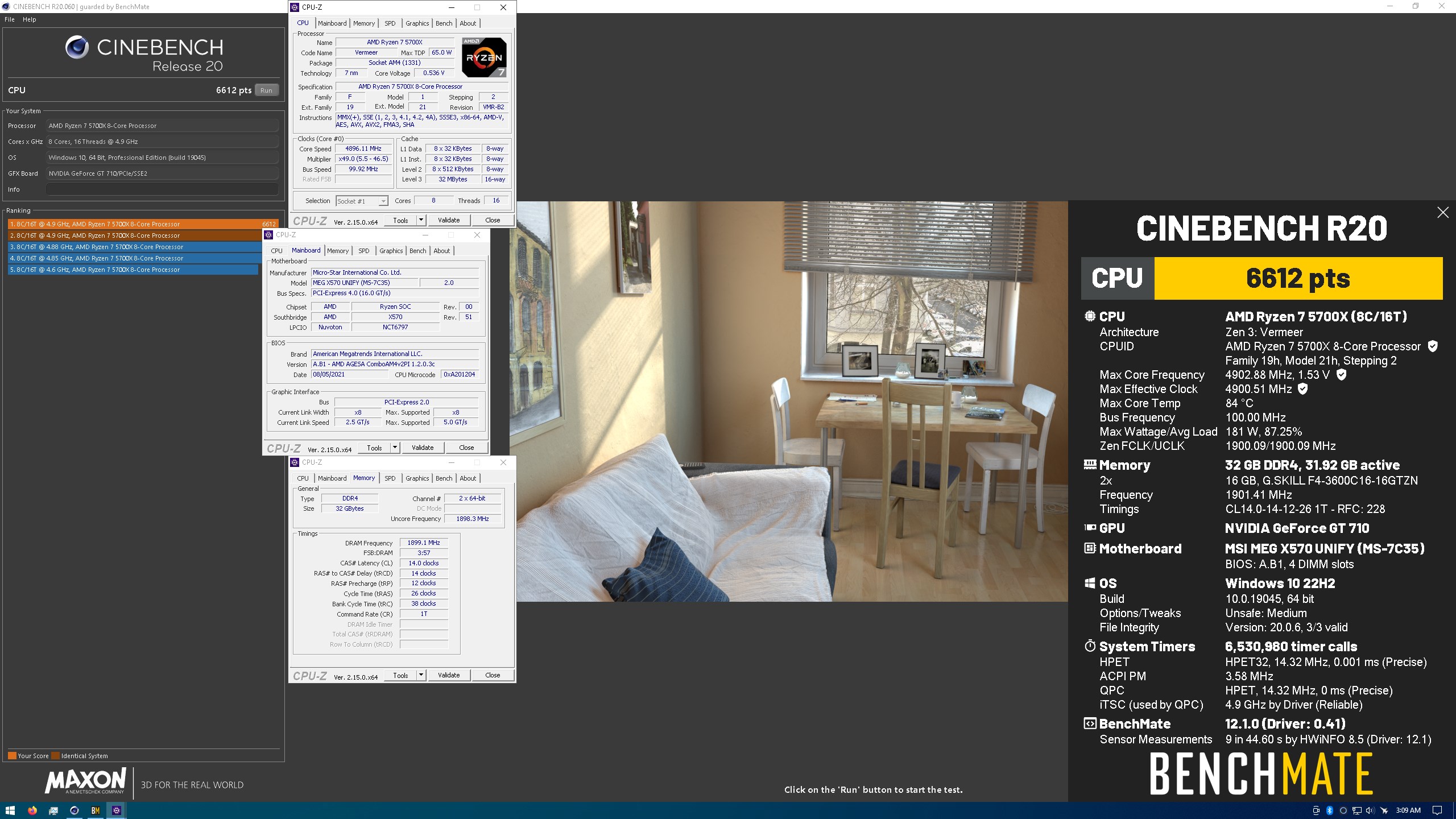Image resolution: width=1456 pixels, height=819 pixels.
Task: Select ranking entry 3 at 4.88 GHz
Action: [x=136, y=247]
